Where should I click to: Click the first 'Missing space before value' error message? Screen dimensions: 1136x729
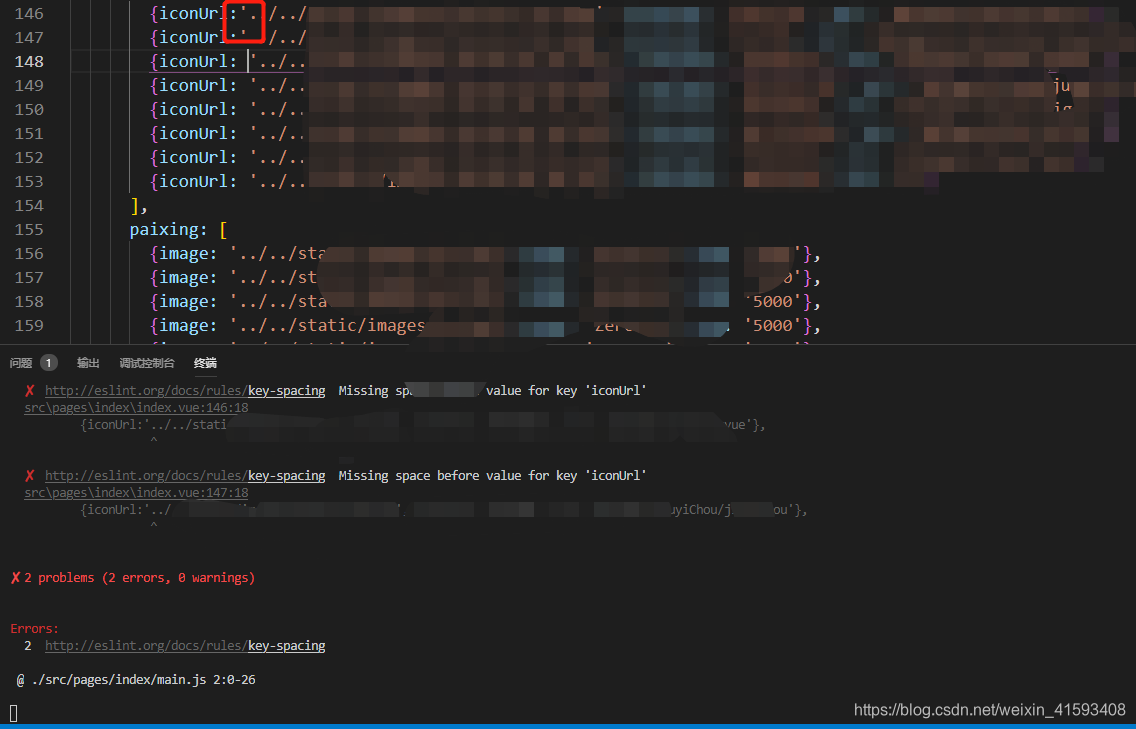point(492,391)
